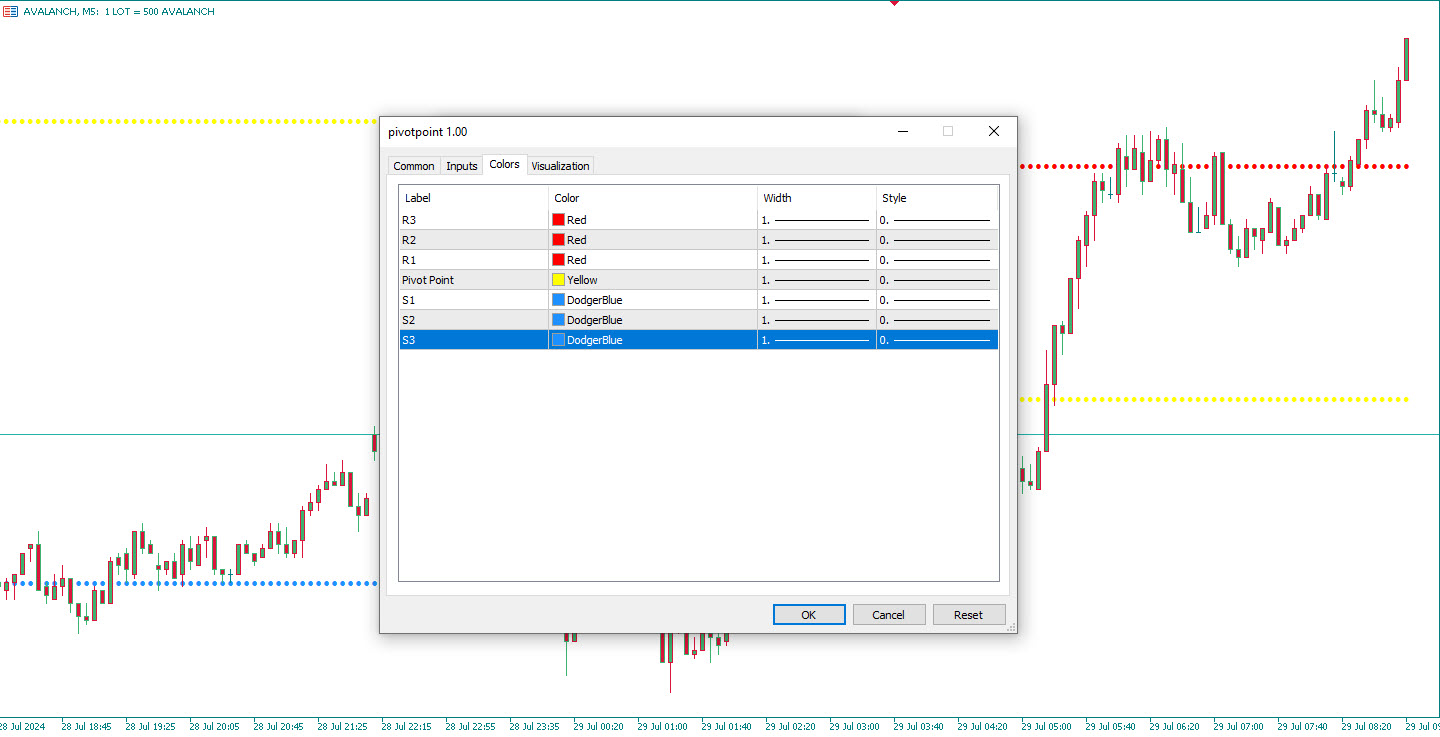Click the Reset button

click(969, 615)
